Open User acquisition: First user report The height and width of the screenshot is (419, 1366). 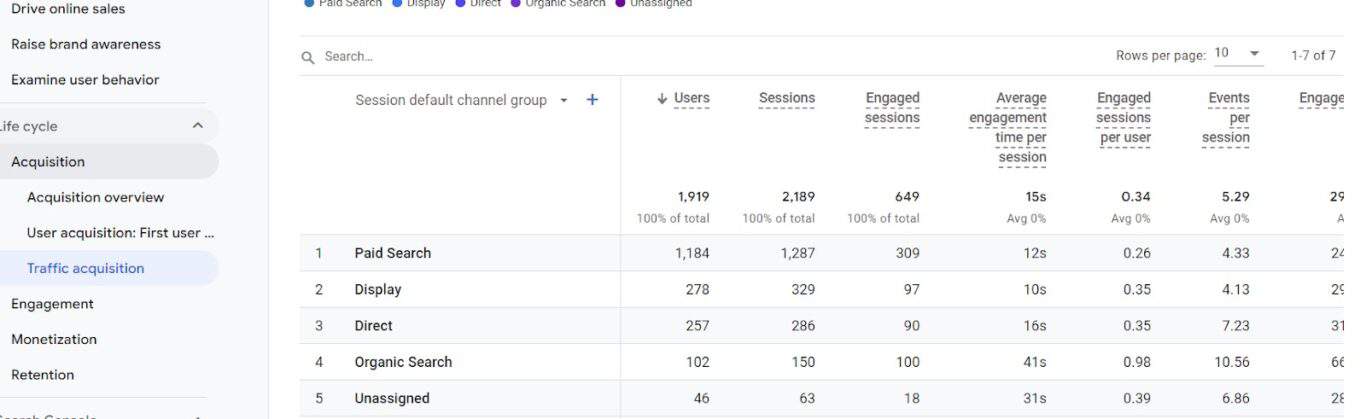pos(120,233)
